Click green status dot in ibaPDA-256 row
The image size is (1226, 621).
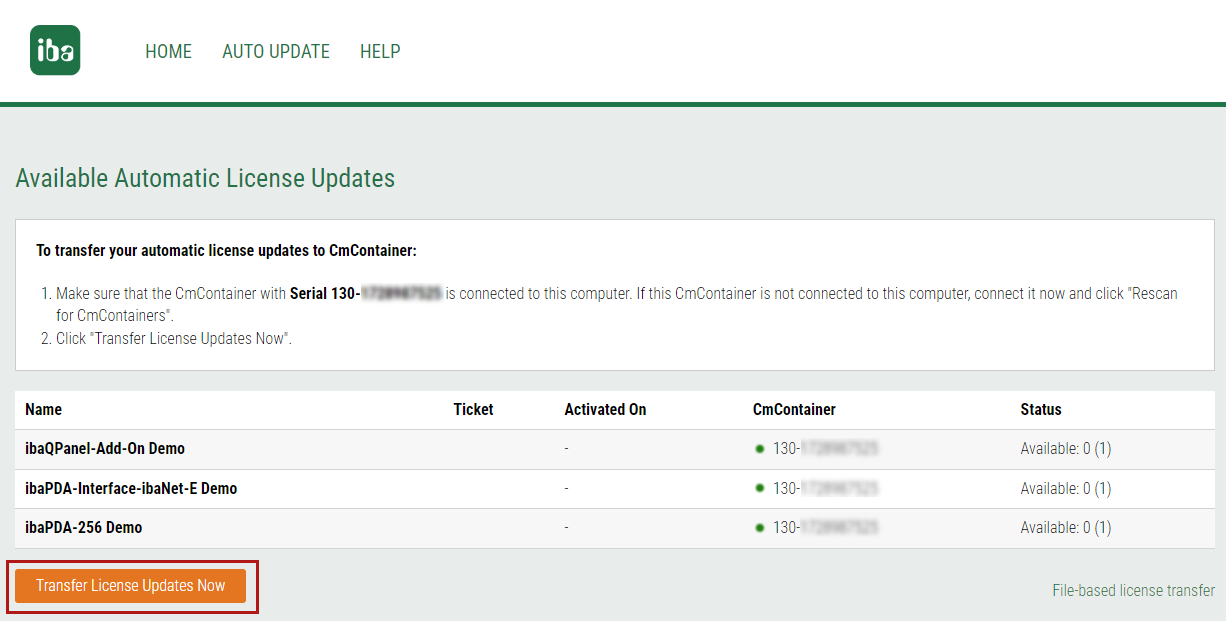760,527
